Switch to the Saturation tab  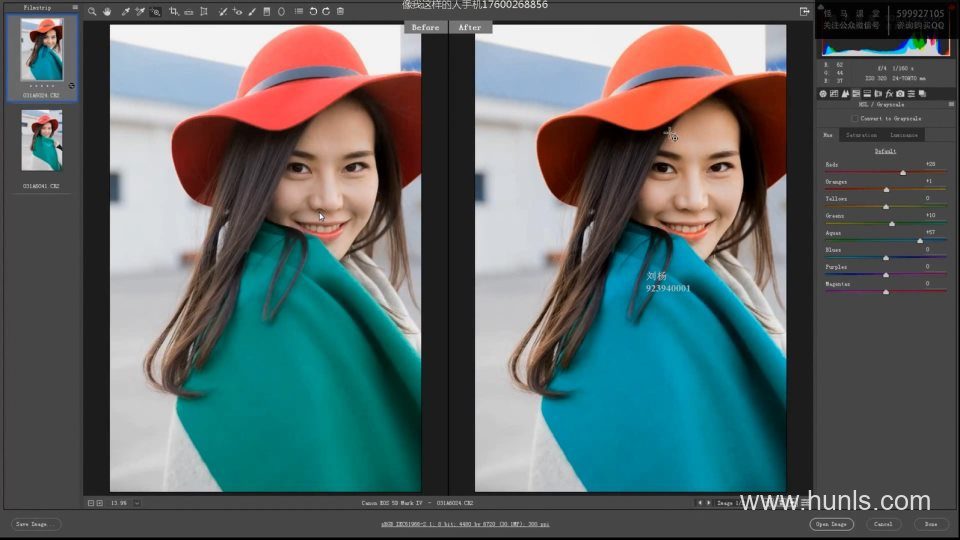point(861,134)
